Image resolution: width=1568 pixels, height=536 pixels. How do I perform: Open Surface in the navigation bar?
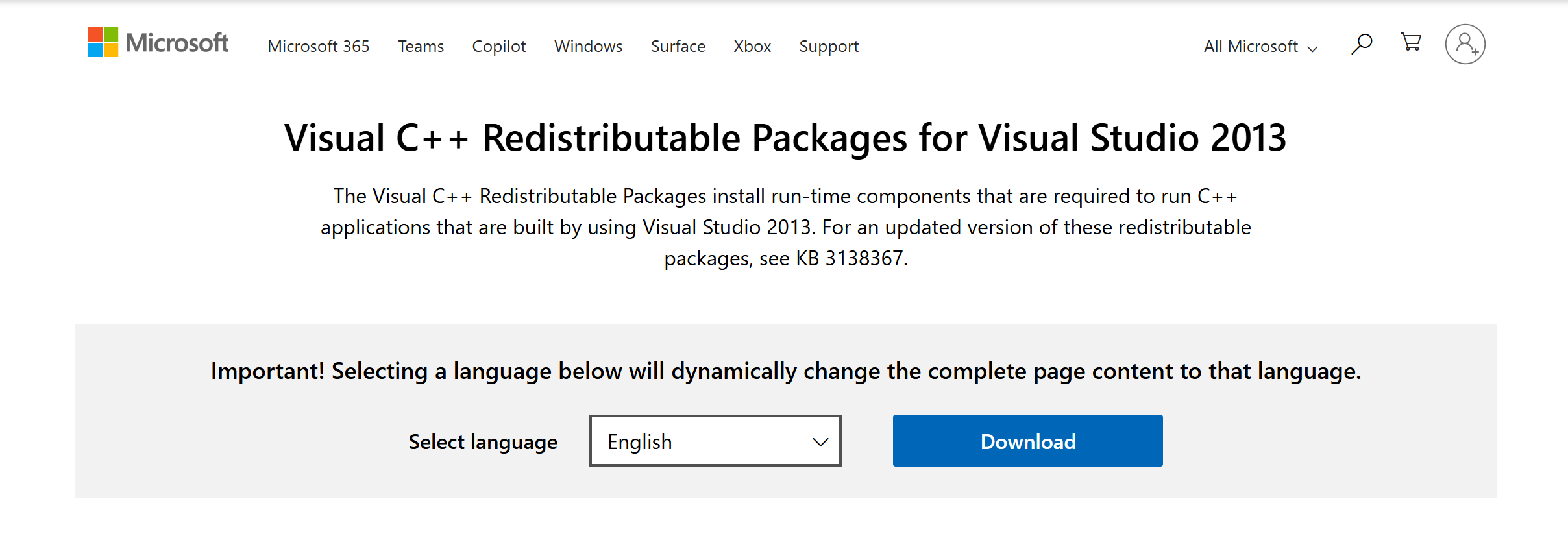click(678, 46)
